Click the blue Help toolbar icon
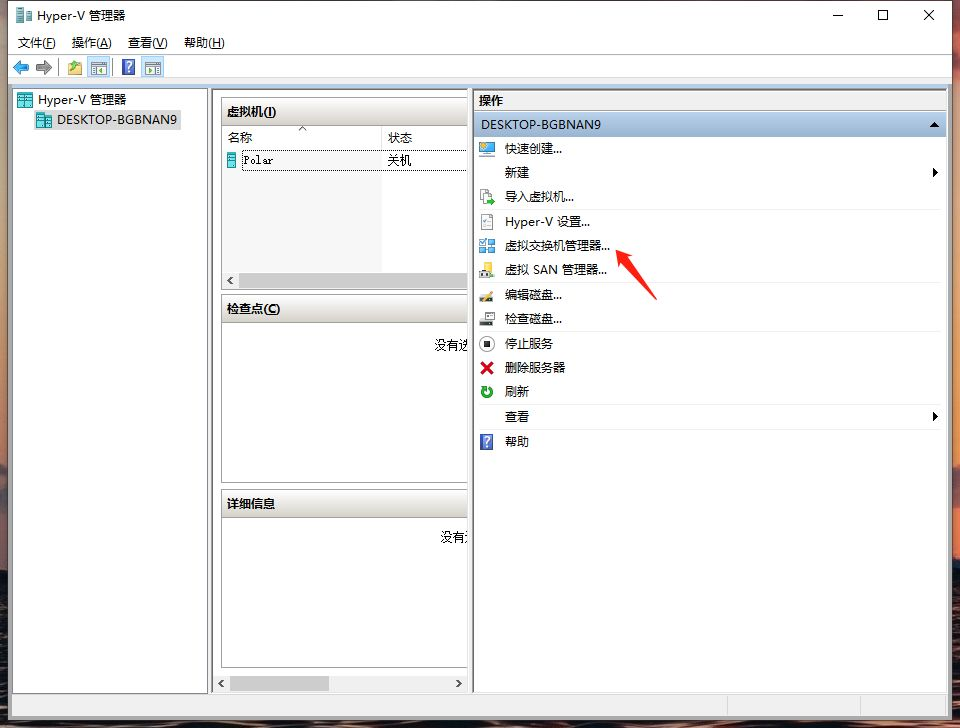The height and width of the screenshot is (728, 960). (x=129, y=67)
